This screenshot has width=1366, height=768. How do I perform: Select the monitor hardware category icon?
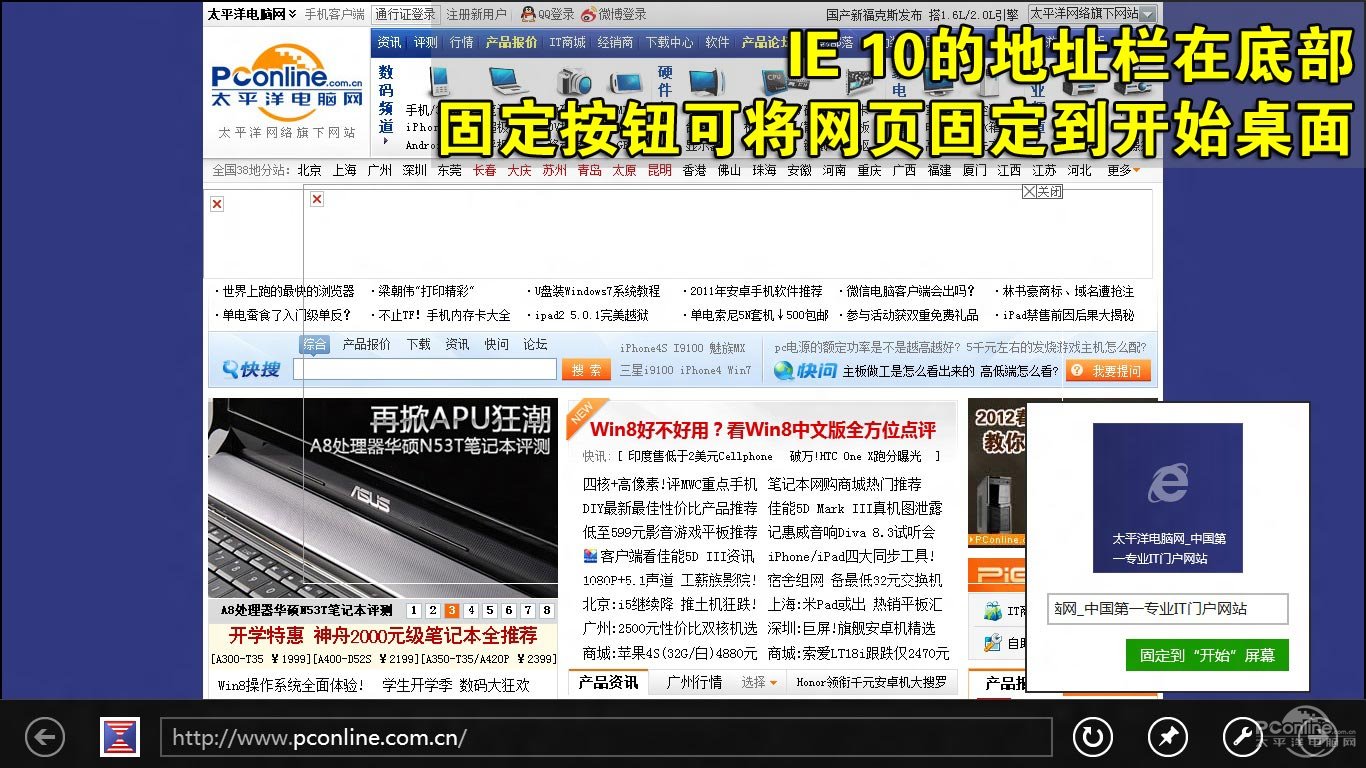[705, 81]
